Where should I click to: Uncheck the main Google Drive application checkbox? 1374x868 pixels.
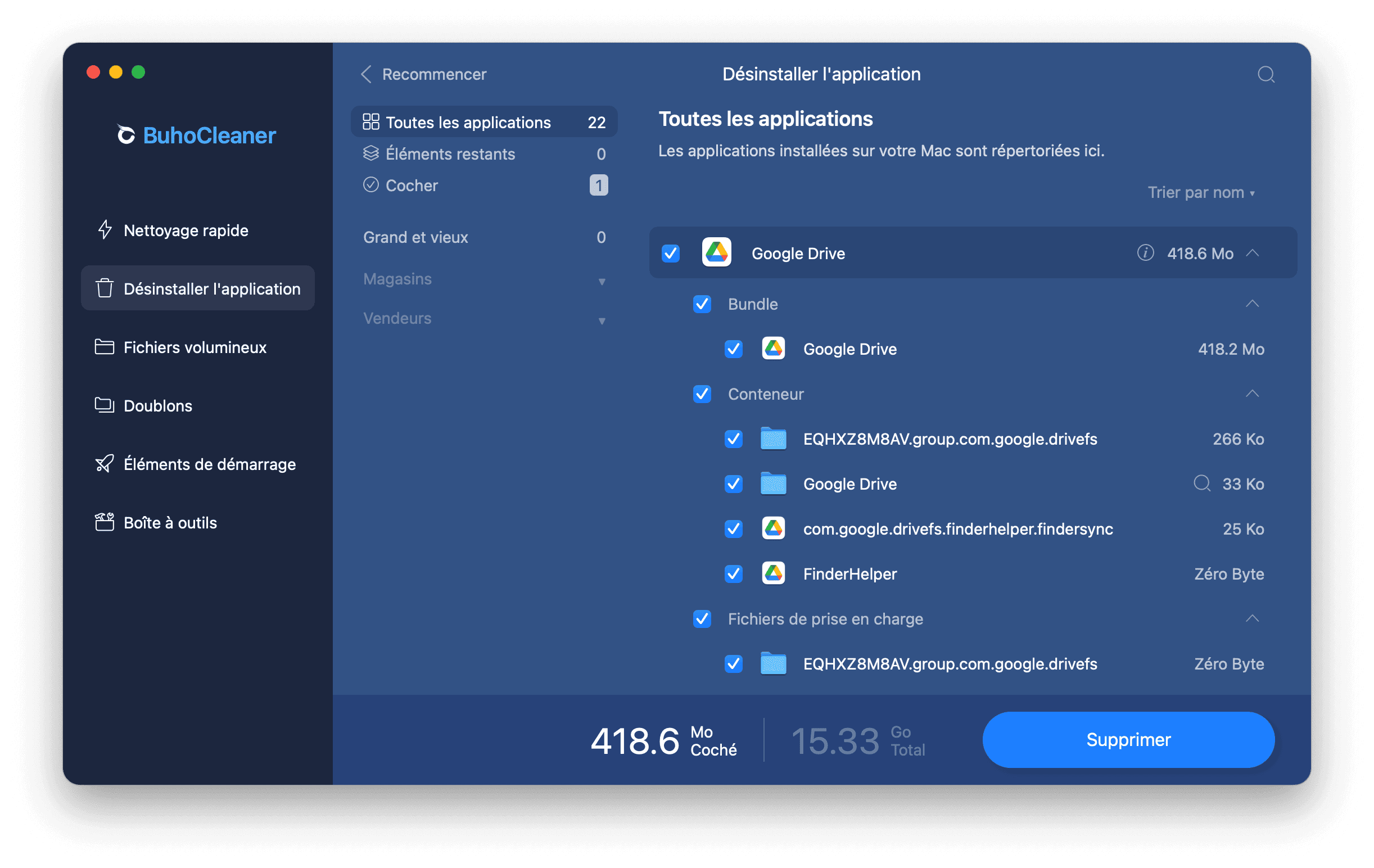pyautogui.click(x=671, y=253)
